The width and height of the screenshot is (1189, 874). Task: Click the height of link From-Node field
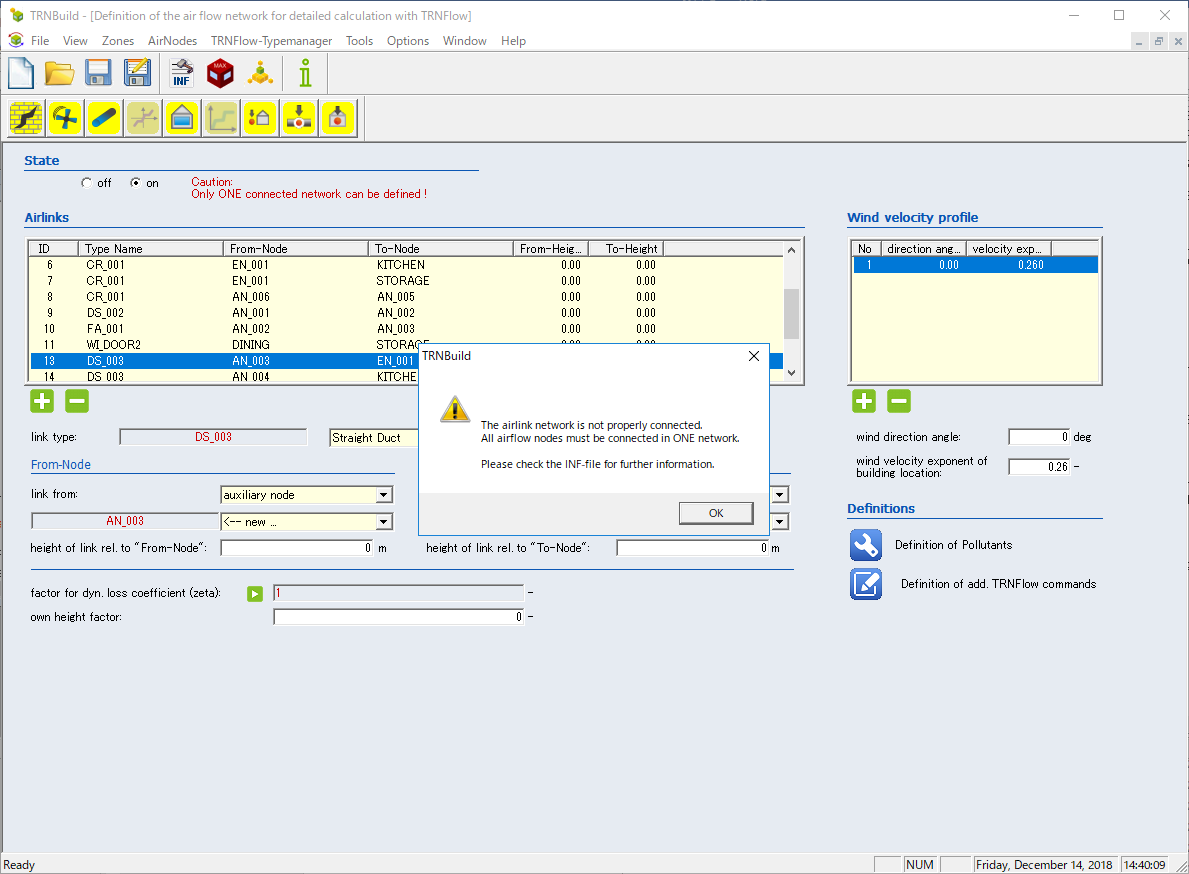pyautogui.click(x=297, y=548)
